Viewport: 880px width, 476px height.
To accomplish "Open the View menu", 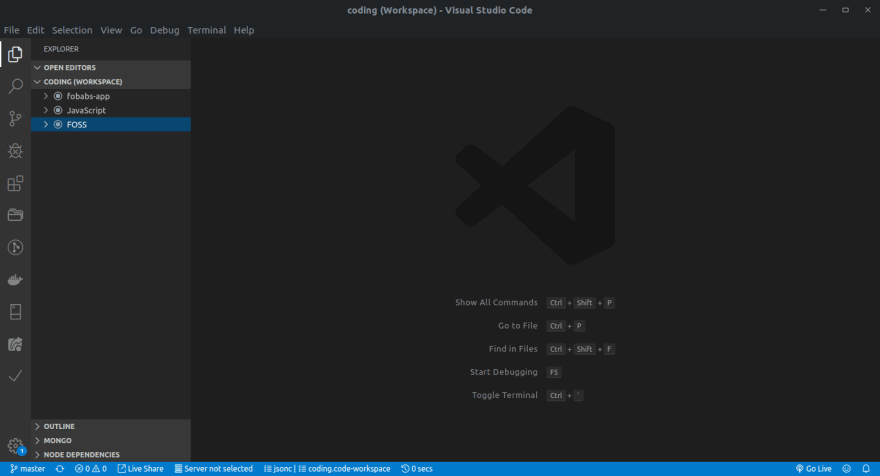I will point(111,30).
